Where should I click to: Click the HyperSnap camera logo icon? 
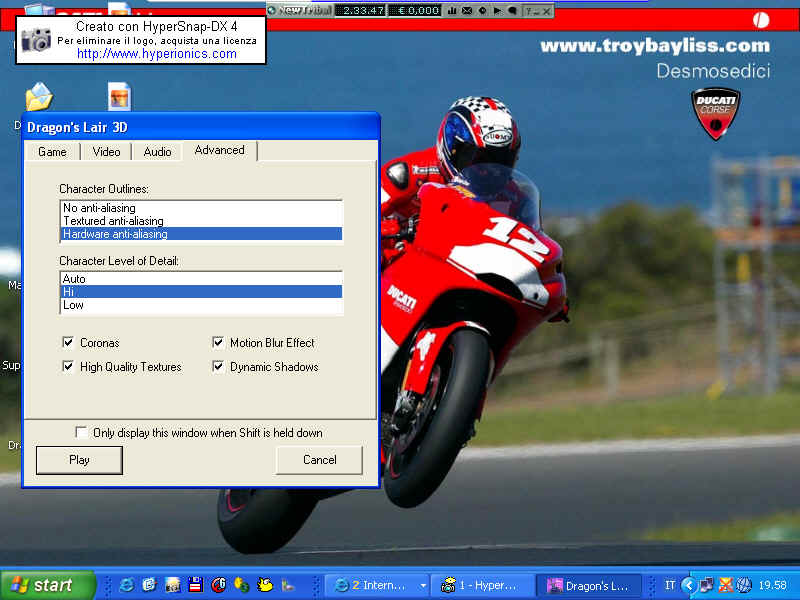click(x=36, y=40)
